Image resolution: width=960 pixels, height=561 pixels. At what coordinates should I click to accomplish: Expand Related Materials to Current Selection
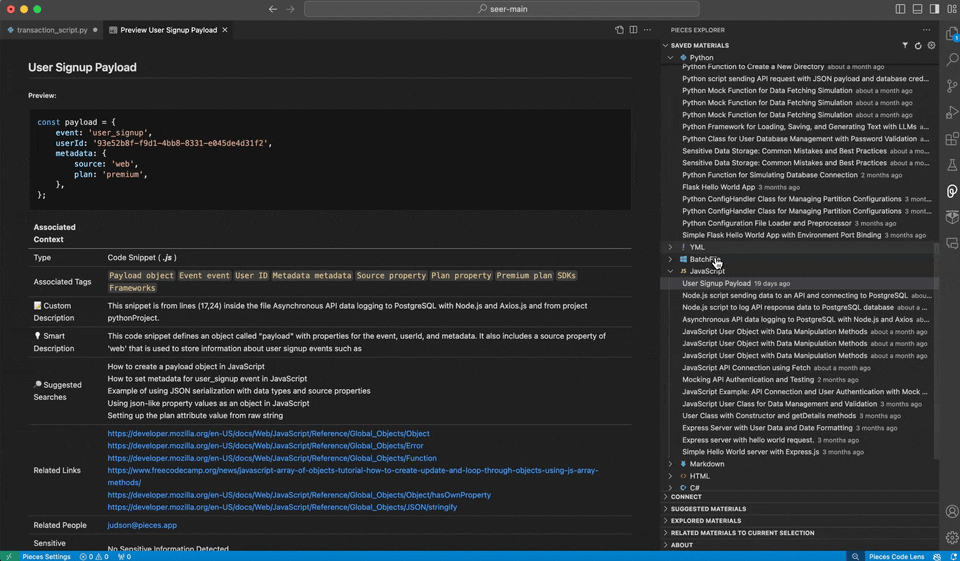[800, 533]
